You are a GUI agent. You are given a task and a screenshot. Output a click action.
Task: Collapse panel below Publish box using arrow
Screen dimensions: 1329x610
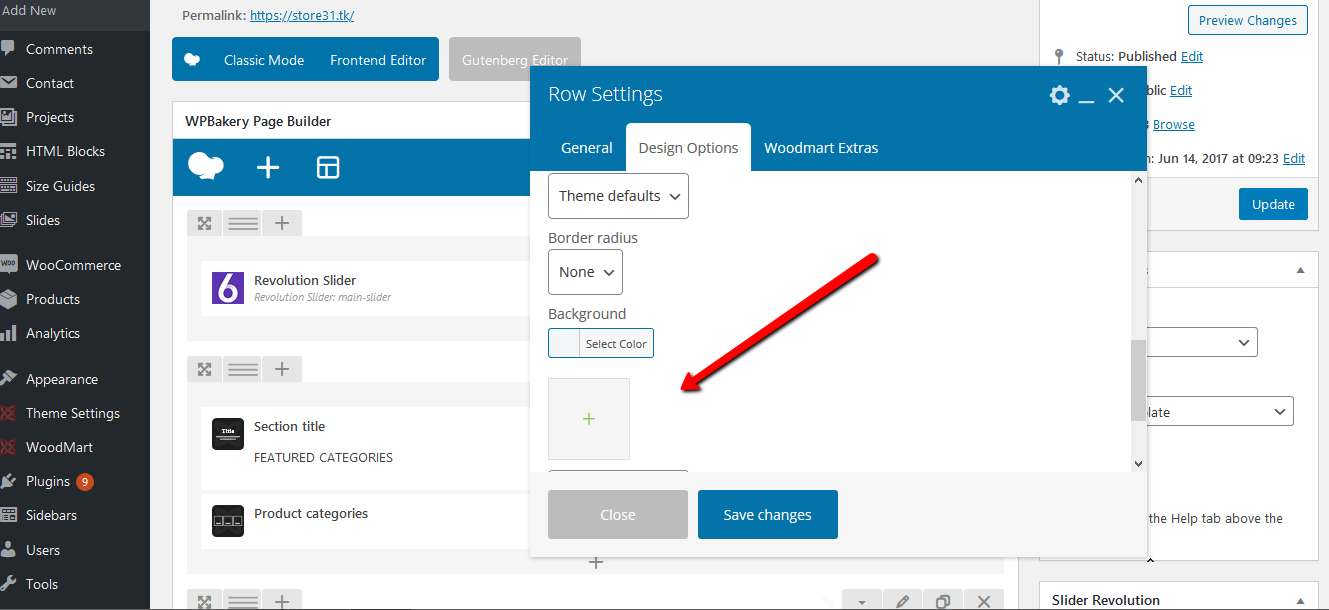1300,270
